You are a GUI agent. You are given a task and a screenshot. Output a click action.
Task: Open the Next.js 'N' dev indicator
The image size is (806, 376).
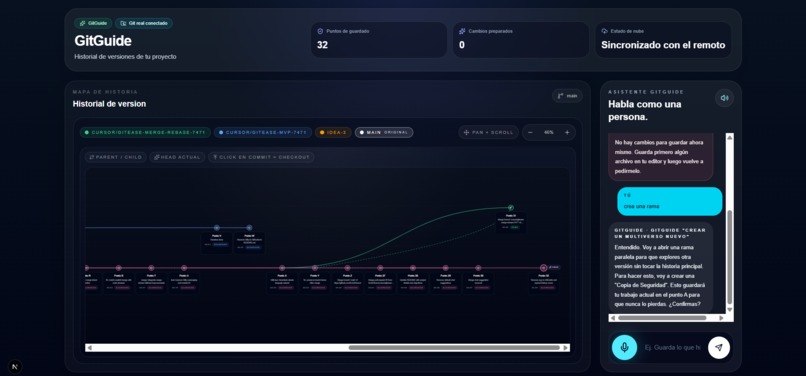[15, 367]
